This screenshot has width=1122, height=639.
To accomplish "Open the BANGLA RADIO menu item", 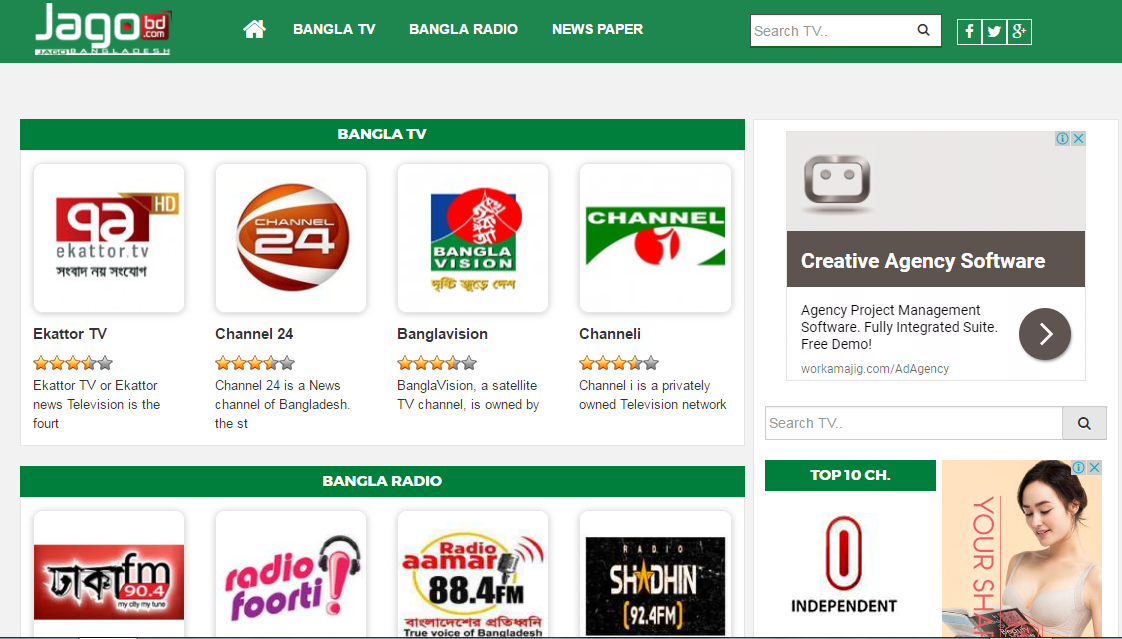I will click(463, 29).
